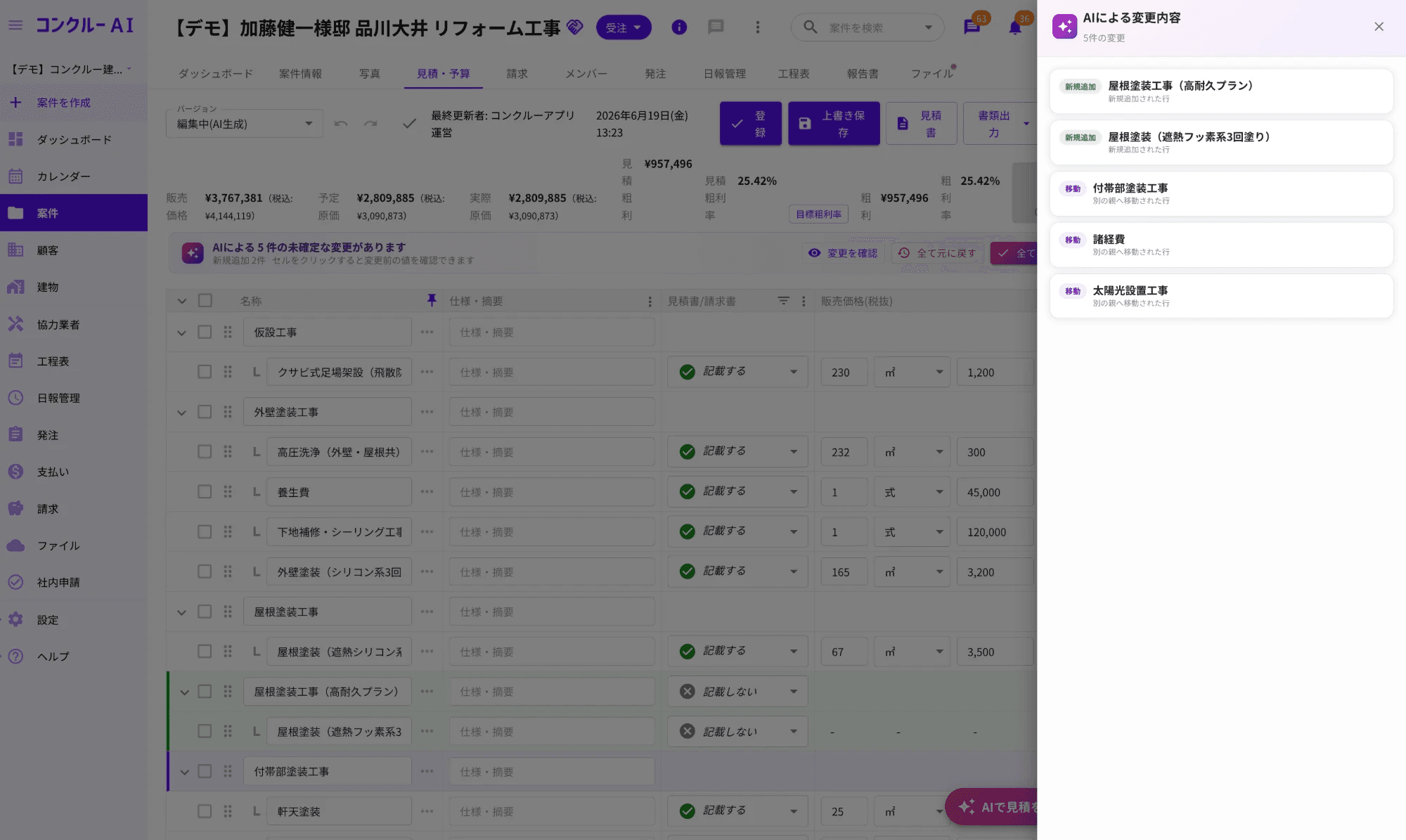Open the 案件を検索 search dropdown
The width and height of the screenshot is (1406, 840).
pyautogui.click(x=929, y=27)
